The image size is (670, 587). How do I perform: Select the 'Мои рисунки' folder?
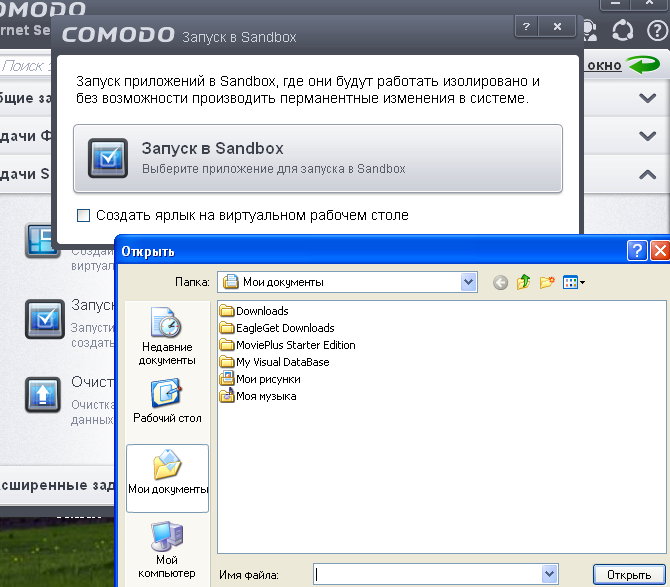[260, 379]
